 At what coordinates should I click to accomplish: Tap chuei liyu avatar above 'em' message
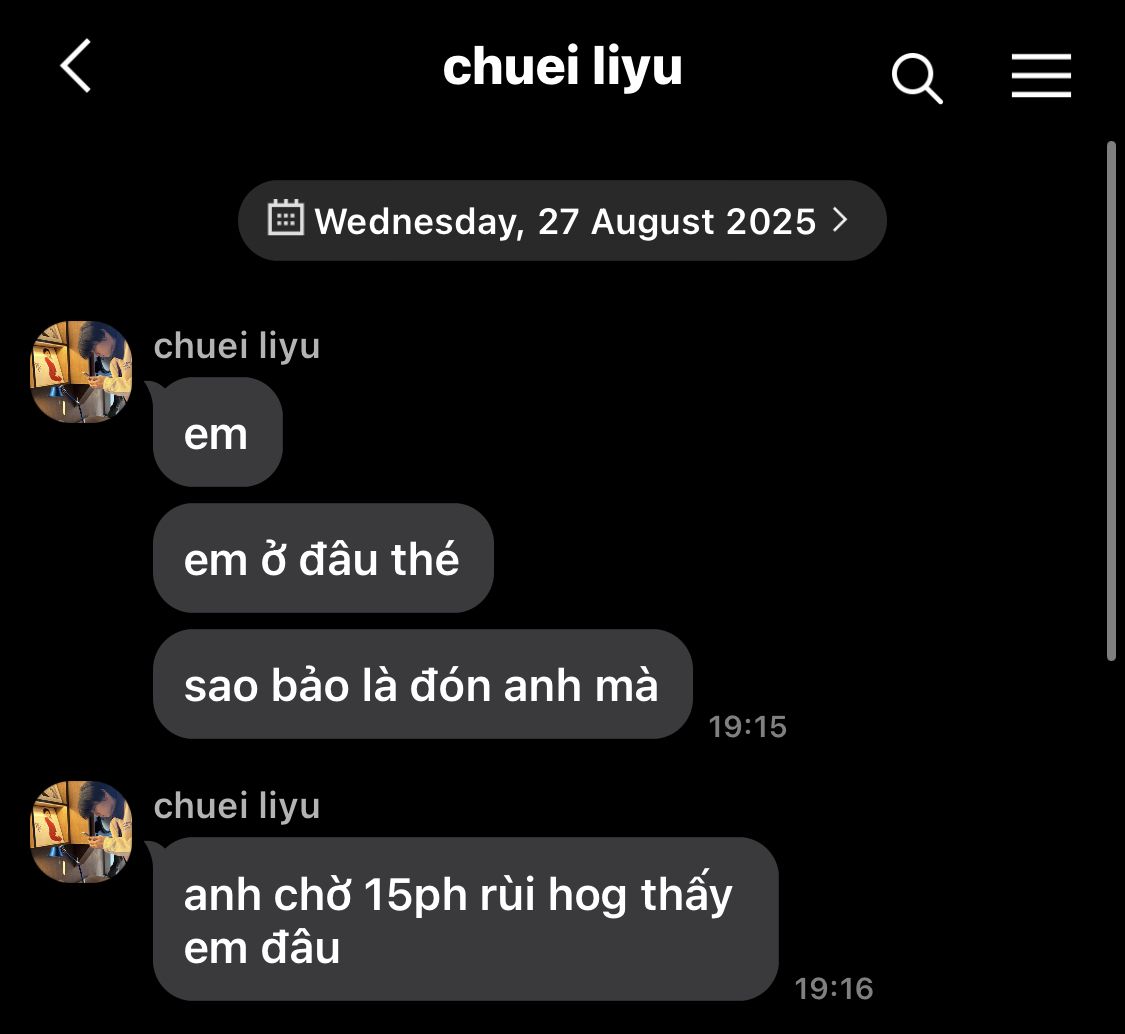pyautogui.click(x=81, y=372)
